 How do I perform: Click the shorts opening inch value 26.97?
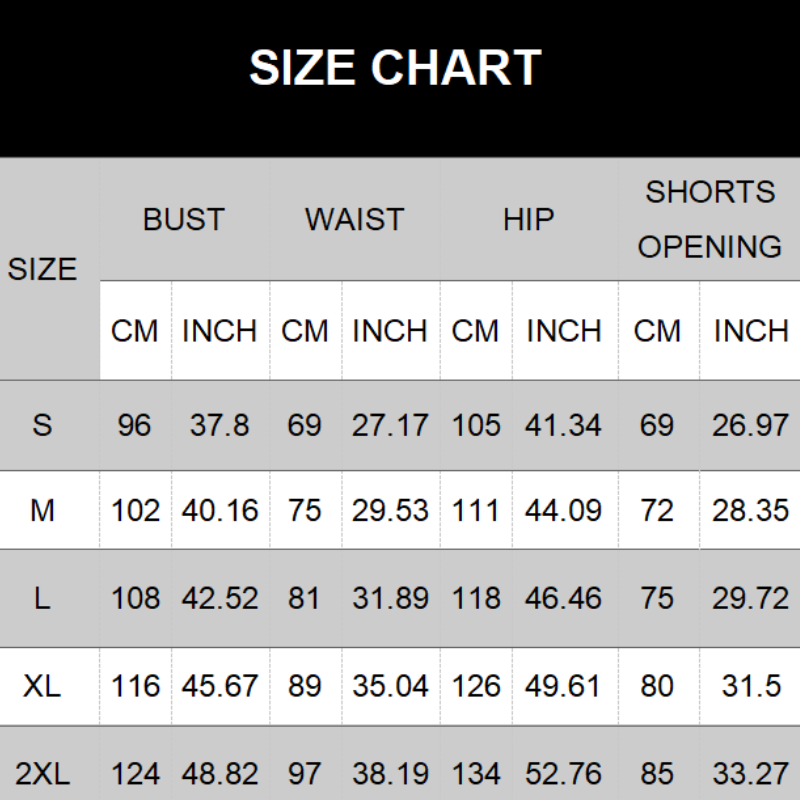[x=750, y=425]
